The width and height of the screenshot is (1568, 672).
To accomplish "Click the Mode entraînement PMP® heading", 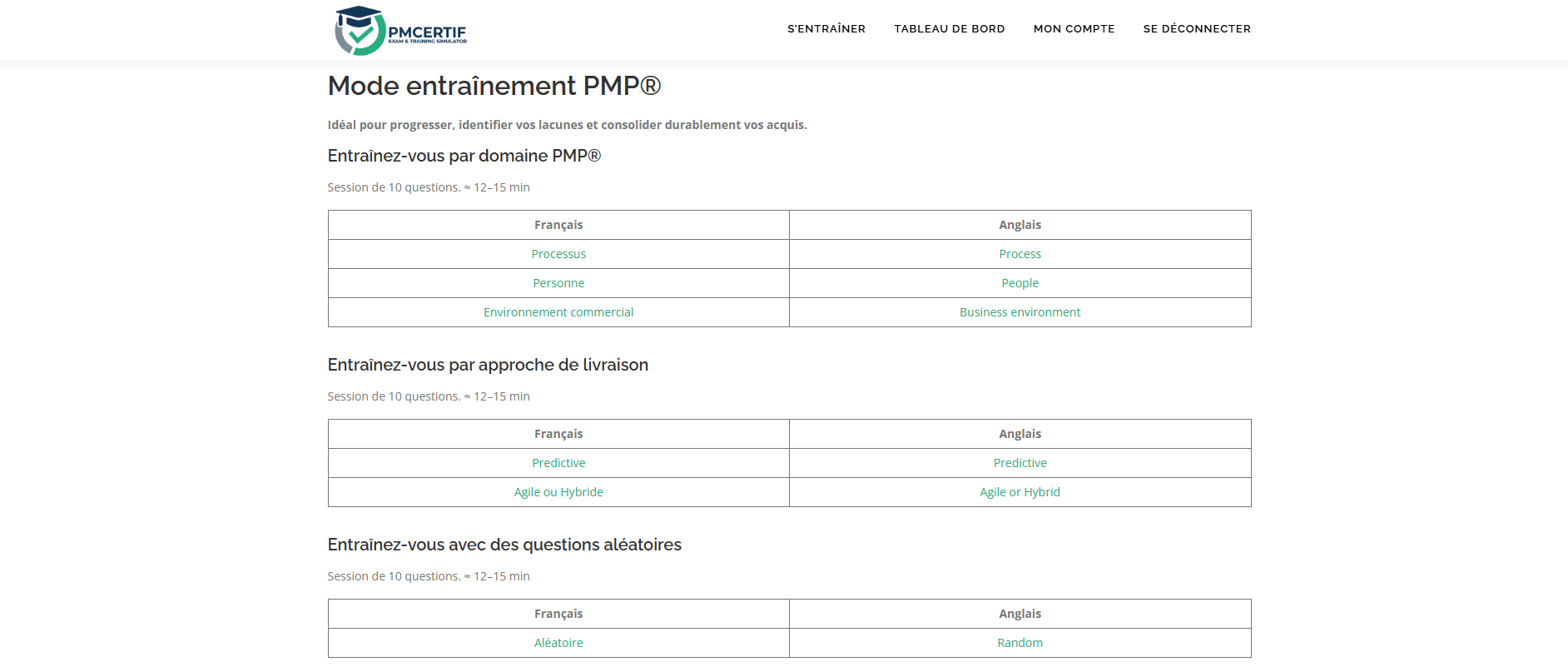I will tap(494, 86).
